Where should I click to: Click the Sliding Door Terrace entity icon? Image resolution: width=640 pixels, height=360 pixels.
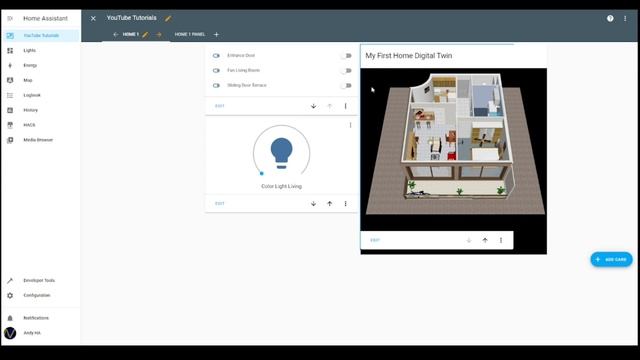tap(216, 86)
